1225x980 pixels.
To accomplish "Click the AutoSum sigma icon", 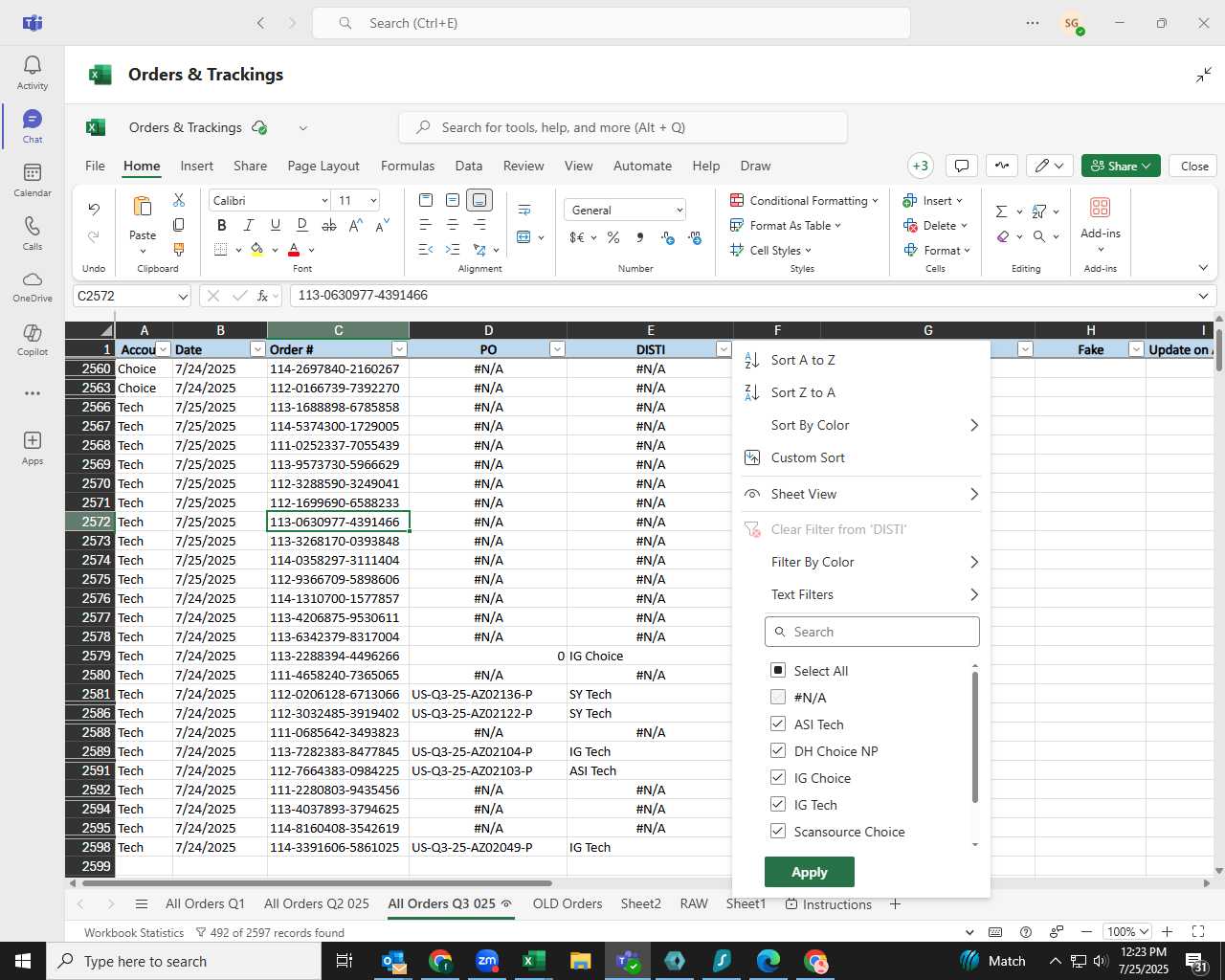I will pos(1001,212).
